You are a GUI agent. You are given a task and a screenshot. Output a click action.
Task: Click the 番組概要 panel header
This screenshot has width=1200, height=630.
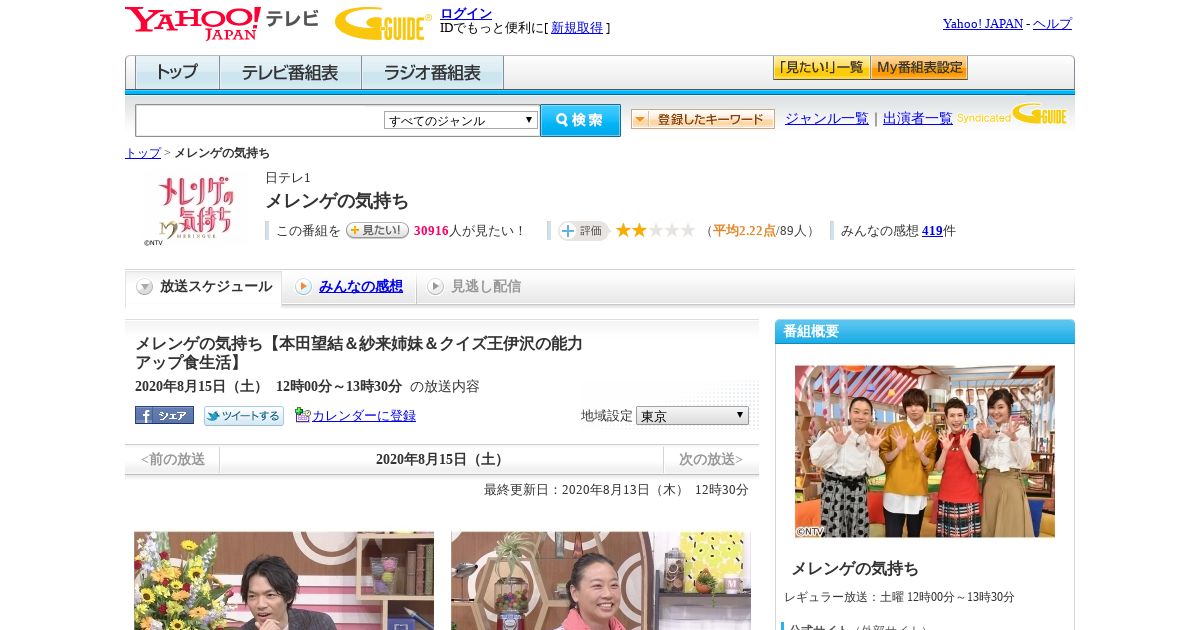[x=925, y=332]
